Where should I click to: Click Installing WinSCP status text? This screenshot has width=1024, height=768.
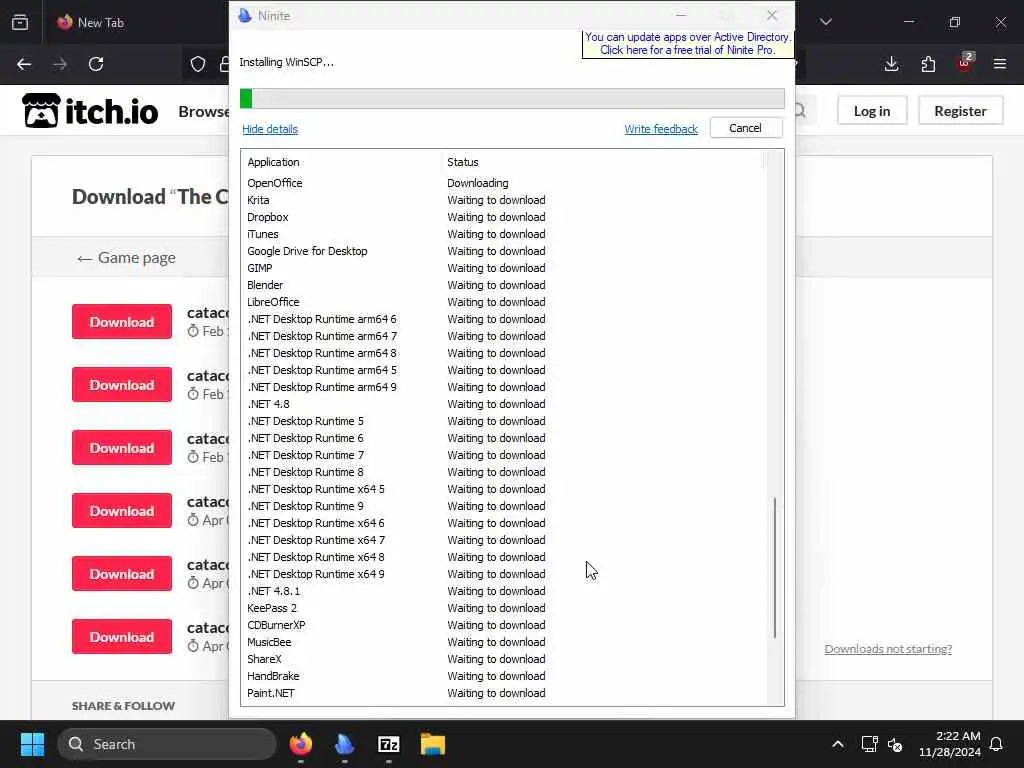[286, 62]
